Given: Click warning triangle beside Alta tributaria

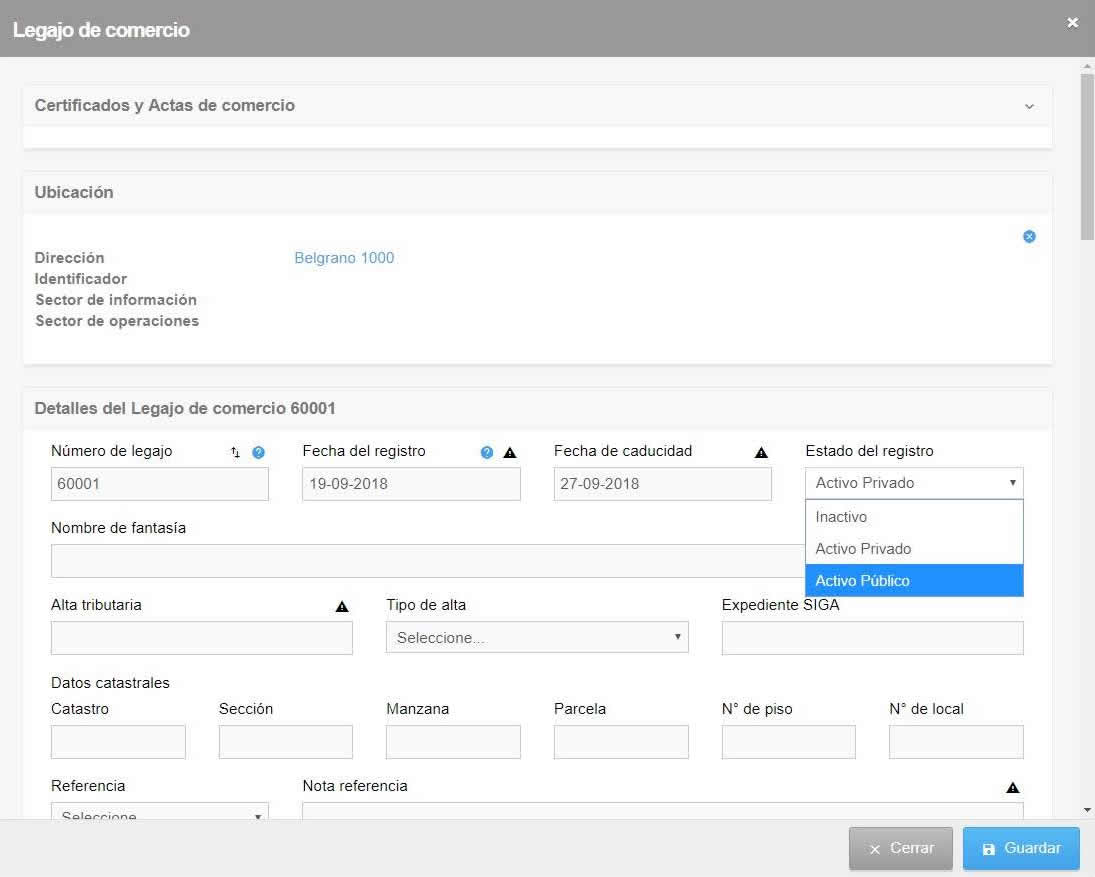Looking at the screenshot, I should pyautogui.click(x=341, y=606).
